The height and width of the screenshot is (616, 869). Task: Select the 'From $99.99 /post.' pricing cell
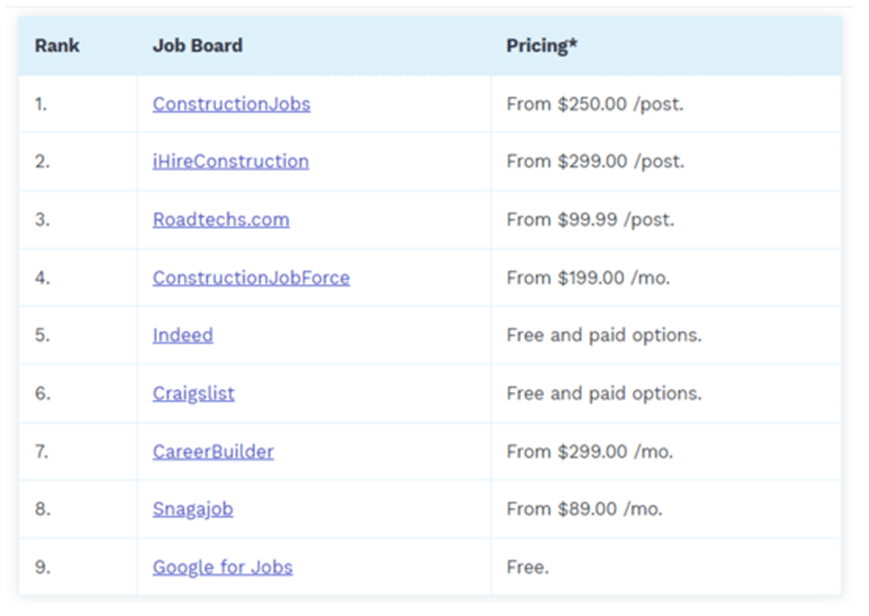pos(666,220)
